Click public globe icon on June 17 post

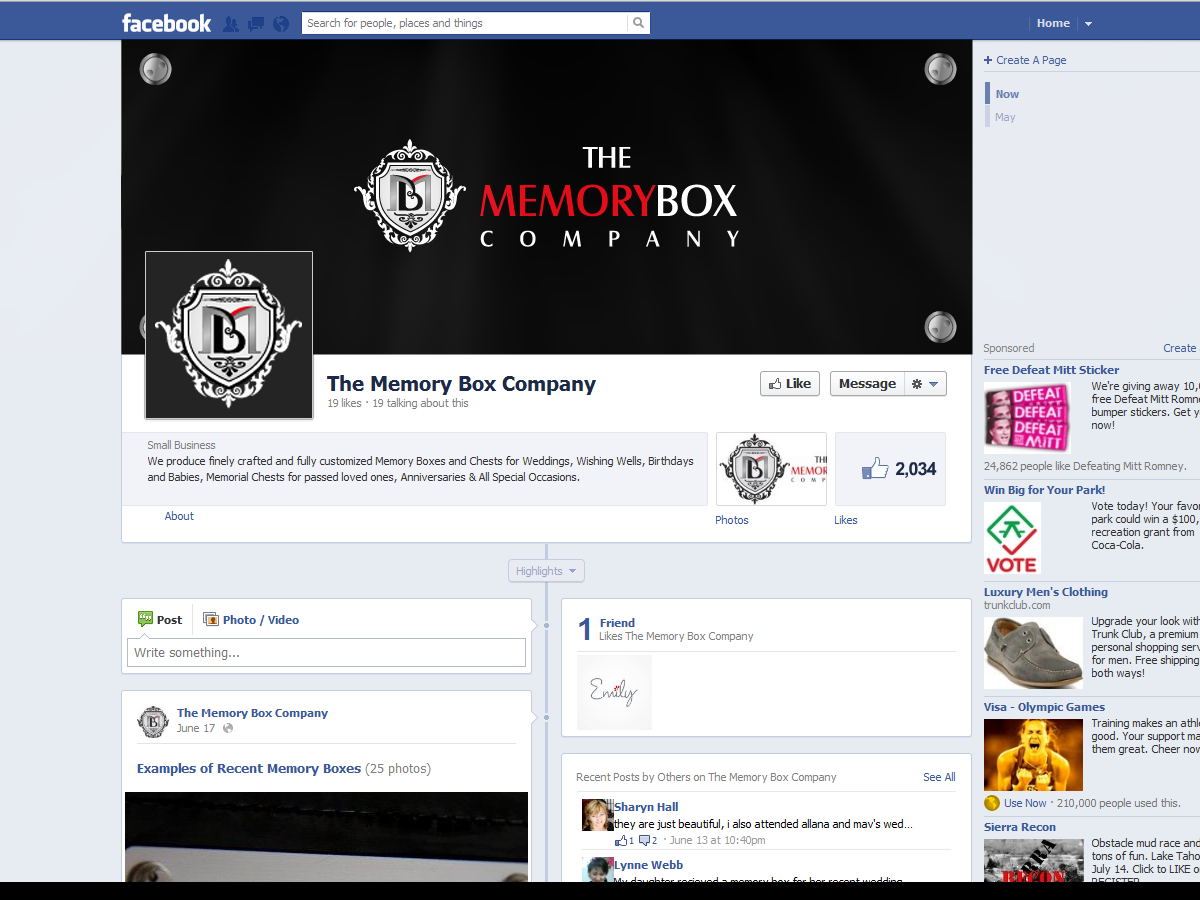click(x=228, y=728)
